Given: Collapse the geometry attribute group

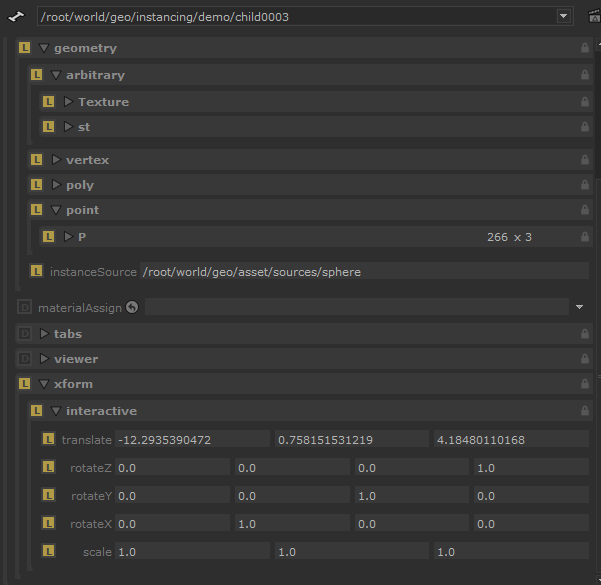Looking at the screenshot, I should [44, 48].
